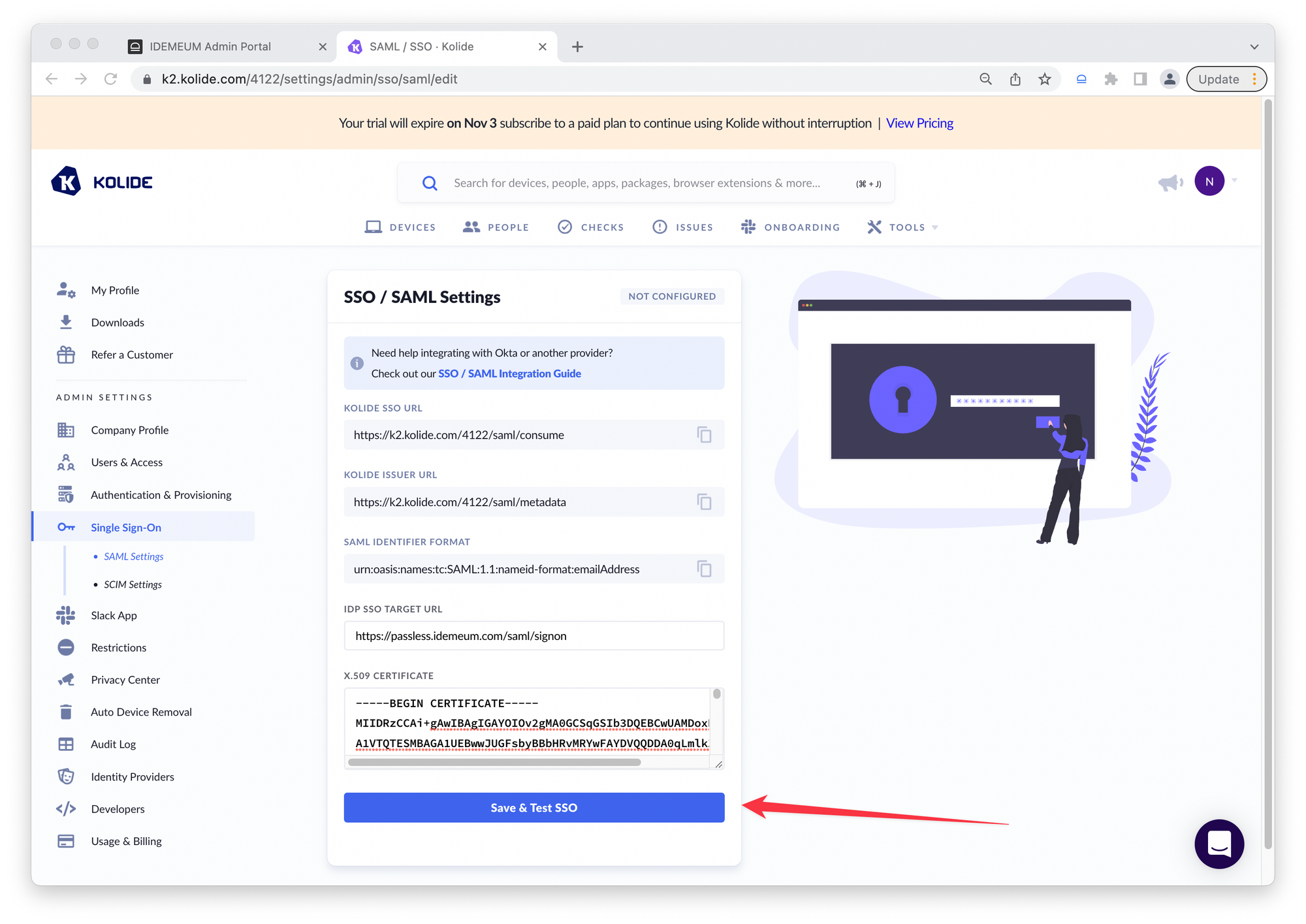Click the Restrictions no-entry icon
Screen dimensions: 1306x924
(x=66, y=647)
